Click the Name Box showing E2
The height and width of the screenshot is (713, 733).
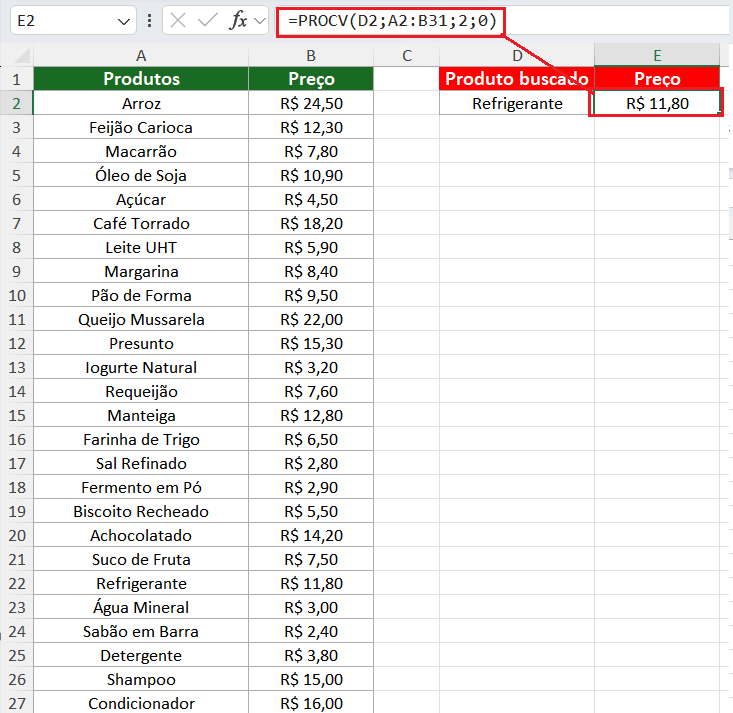coord(73,21)
